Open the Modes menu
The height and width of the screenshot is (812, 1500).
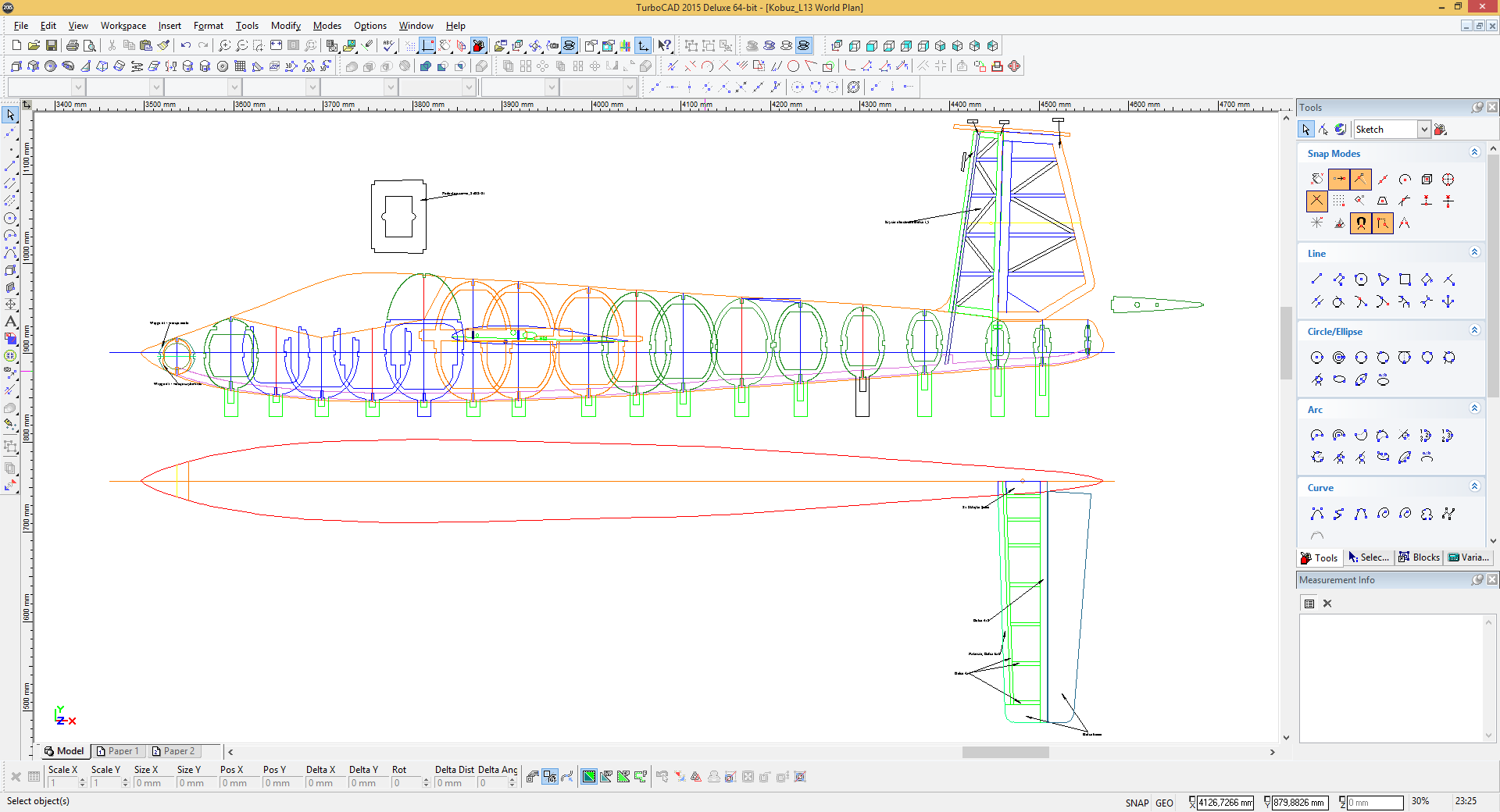click(327, 26)
